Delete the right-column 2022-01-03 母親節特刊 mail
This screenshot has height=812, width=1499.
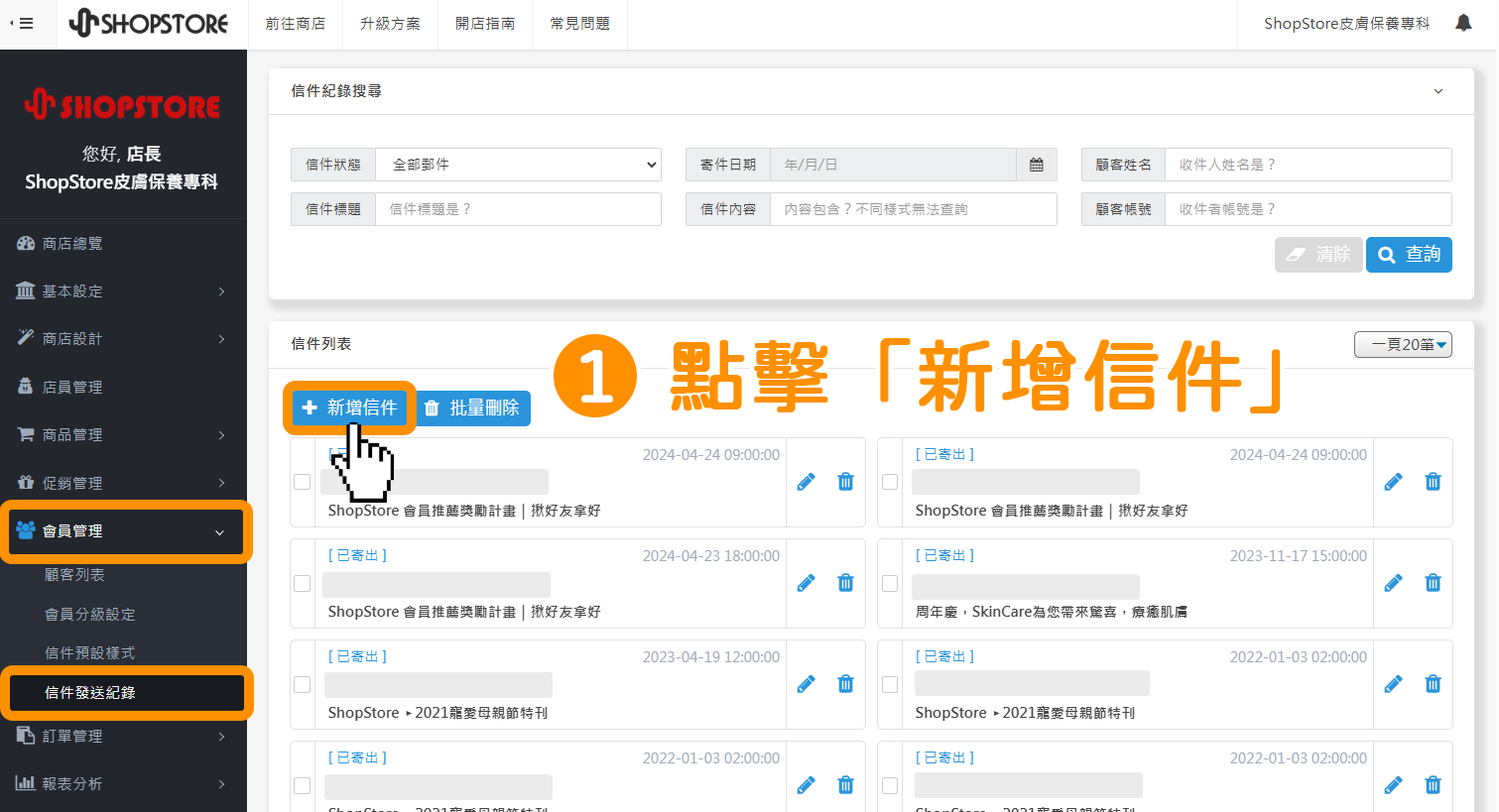coord(1433,684)
